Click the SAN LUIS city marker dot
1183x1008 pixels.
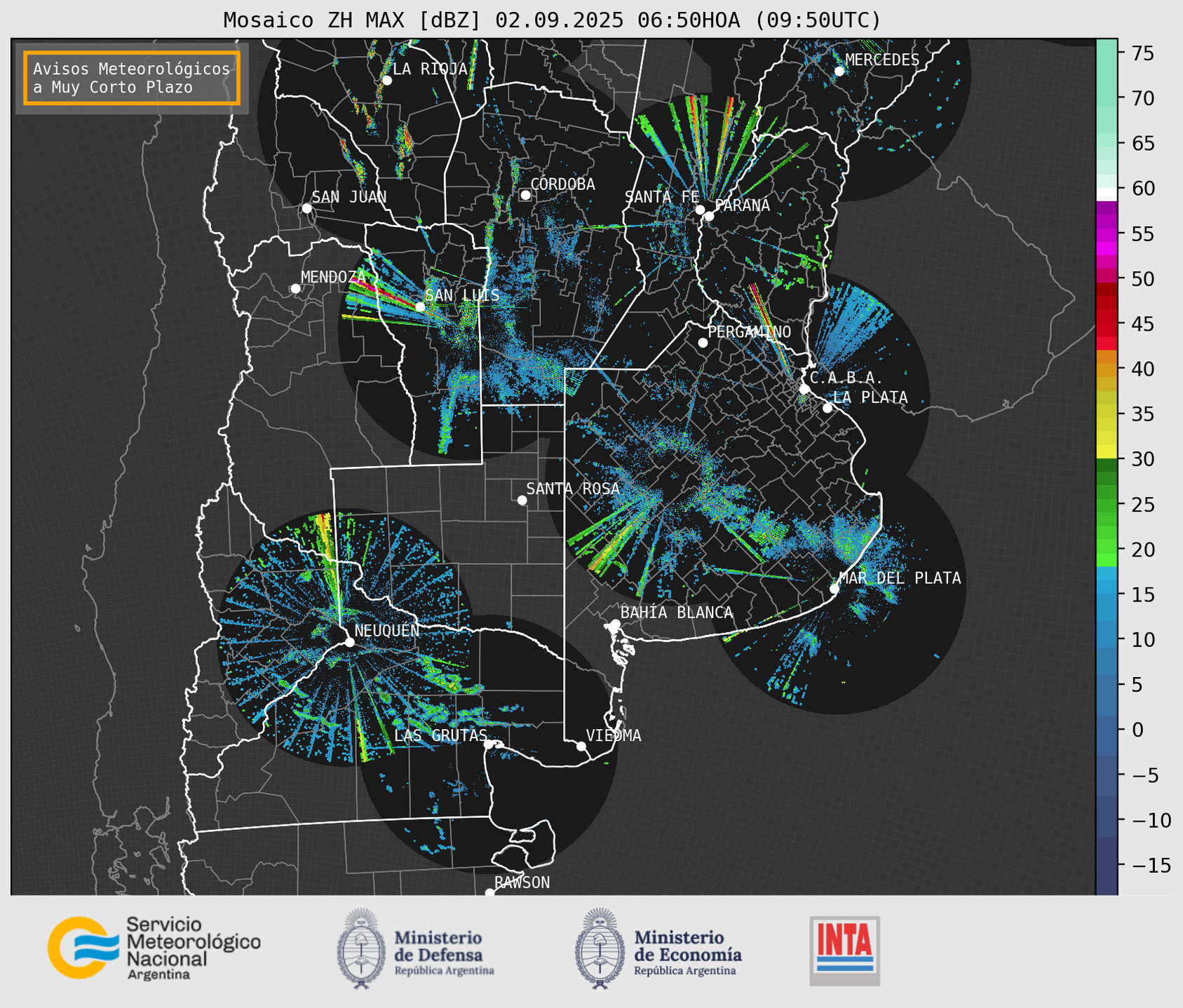click(420, 307)
